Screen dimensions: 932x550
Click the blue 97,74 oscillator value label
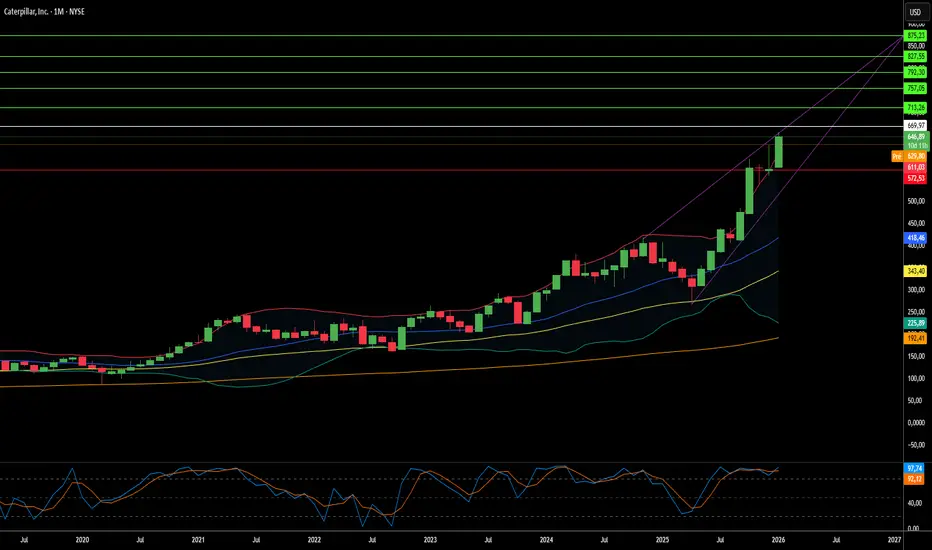tap(915, 467)
